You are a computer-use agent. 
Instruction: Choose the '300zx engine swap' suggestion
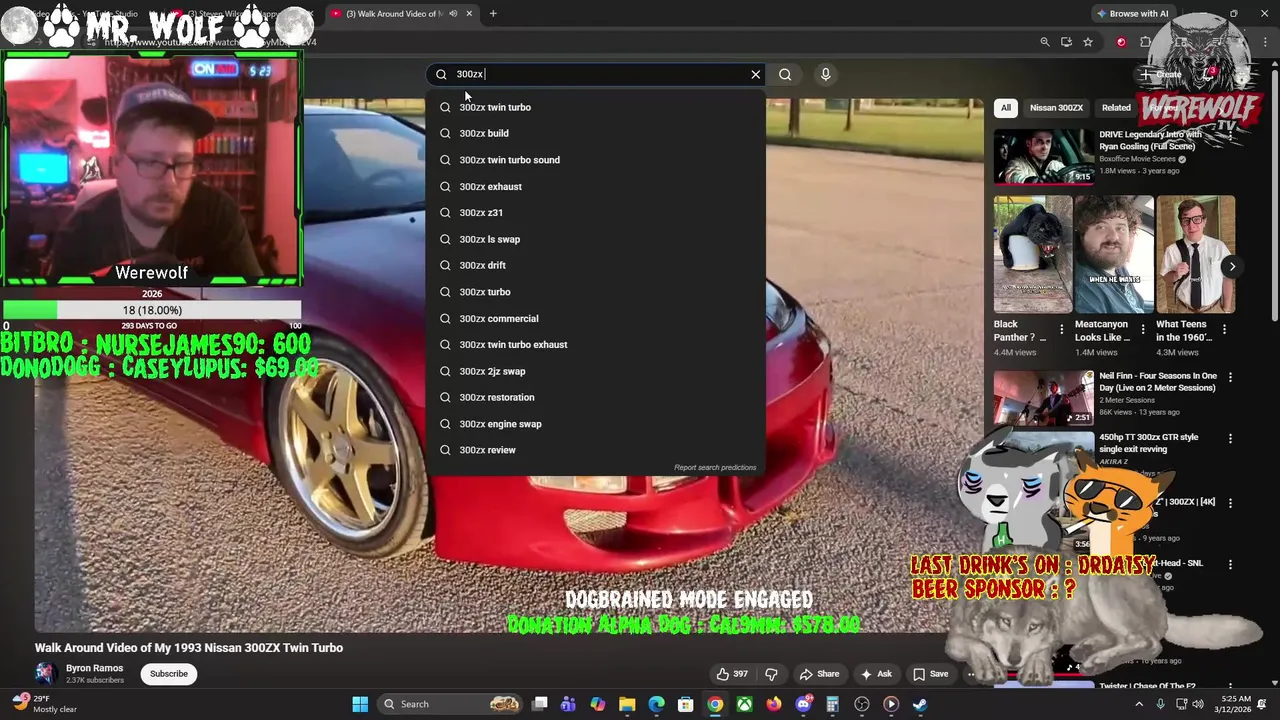pyautogui.click(x=596, y=424)
